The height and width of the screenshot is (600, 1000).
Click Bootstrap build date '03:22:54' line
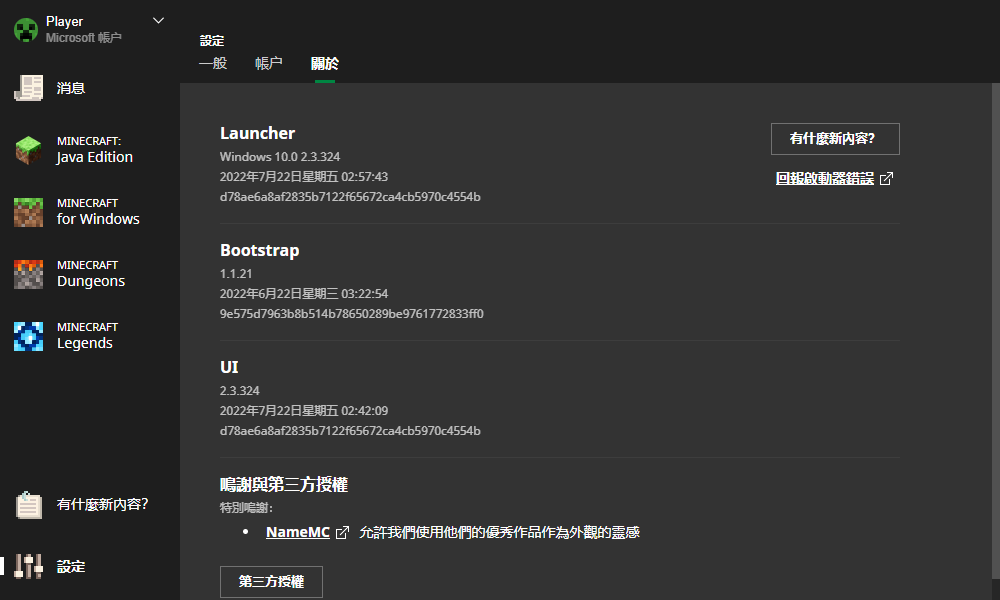point(304,294)
